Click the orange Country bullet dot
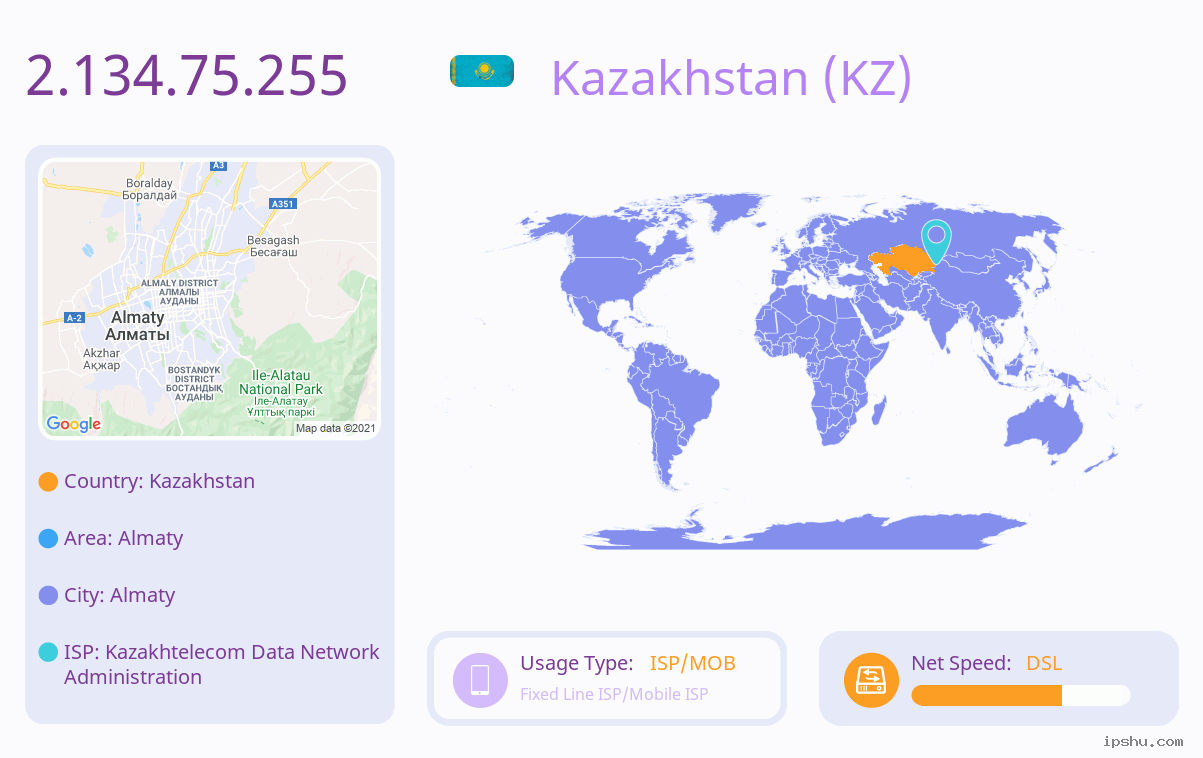 (x=48, y=482)
